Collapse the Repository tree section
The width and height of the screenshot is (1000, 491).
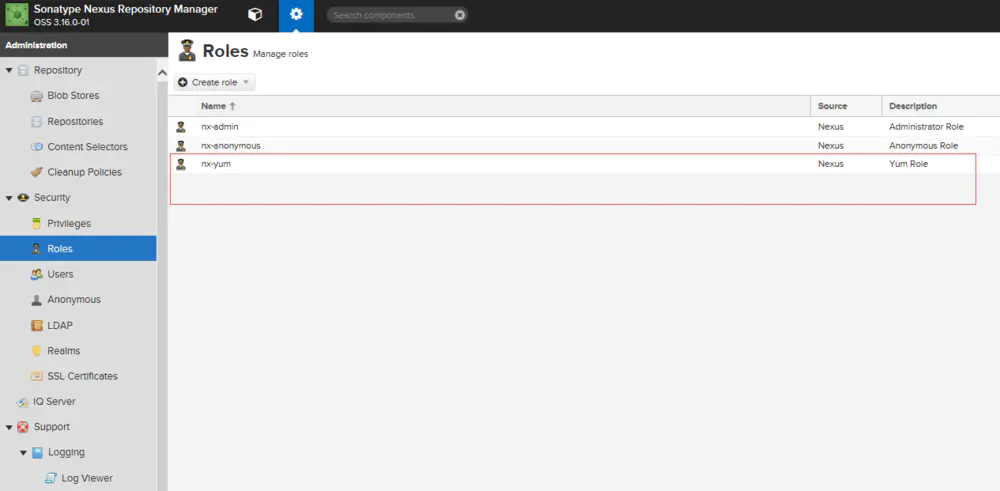[x=9, y=70]
